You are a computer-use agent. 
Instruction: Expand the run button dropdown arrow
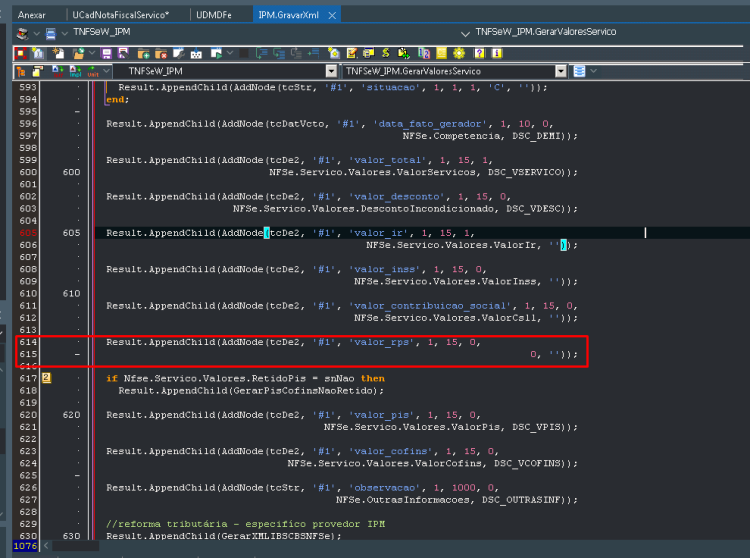[230, 53]
